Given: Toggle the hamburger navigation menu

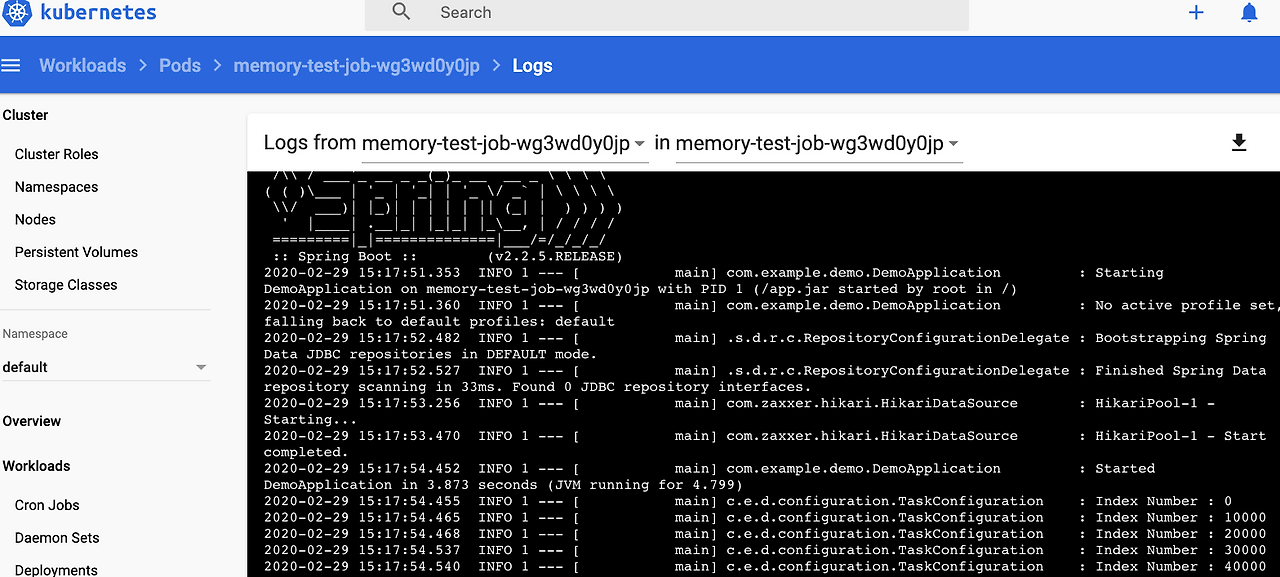Looking at the screenshot, I should pyautogui.click(x=11, y=66).
